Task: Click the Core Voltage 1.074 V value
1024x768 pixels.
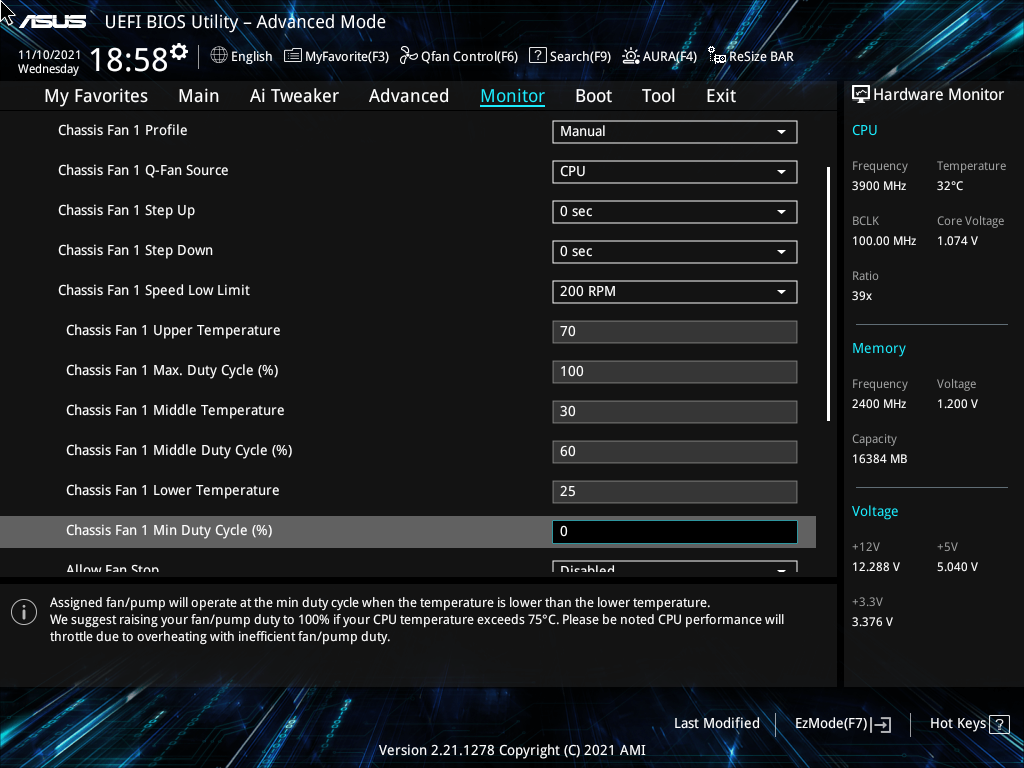Action: (957, 241)
